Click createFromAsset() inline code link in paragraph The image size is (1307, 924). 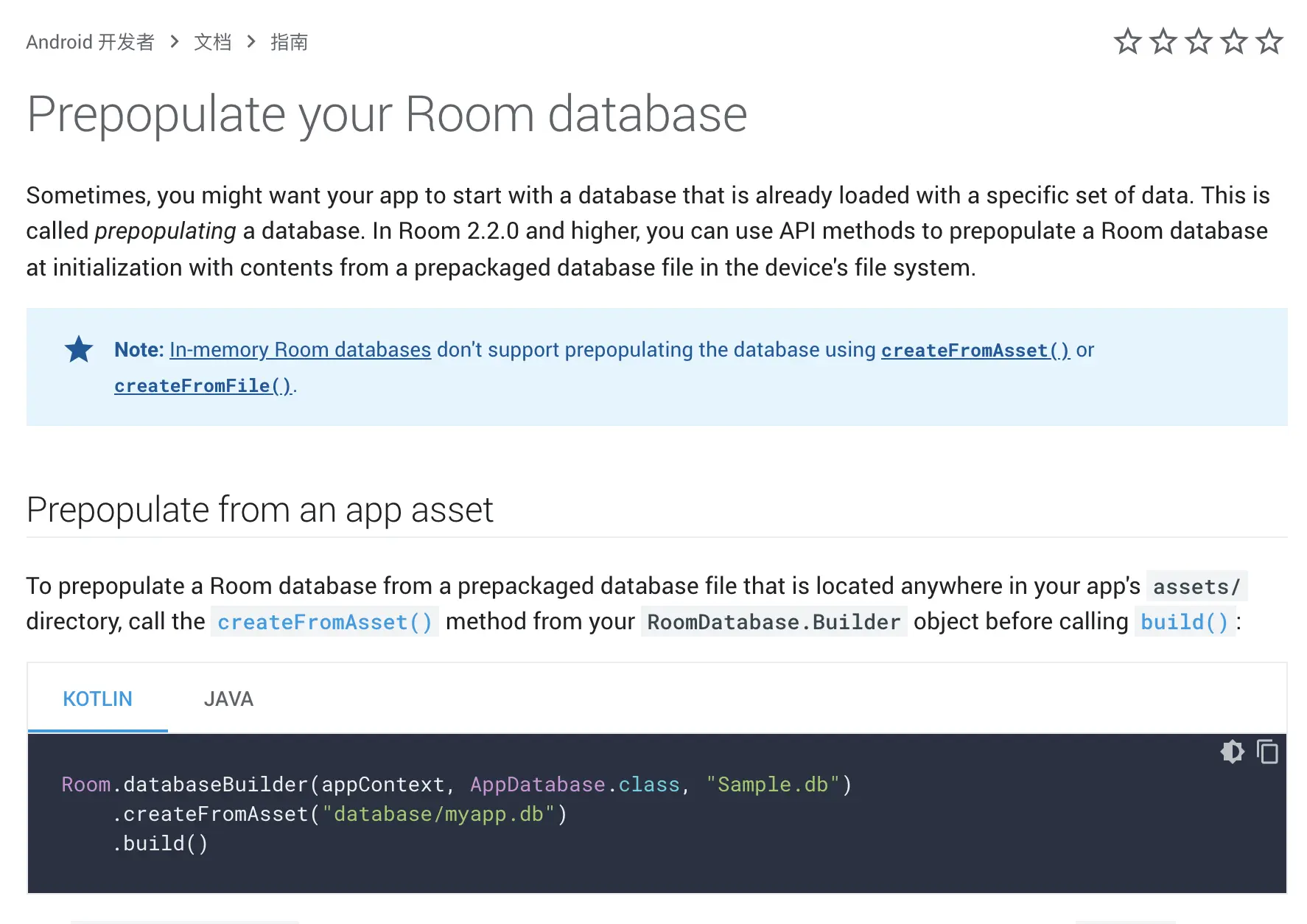click(x=324, y=623)
